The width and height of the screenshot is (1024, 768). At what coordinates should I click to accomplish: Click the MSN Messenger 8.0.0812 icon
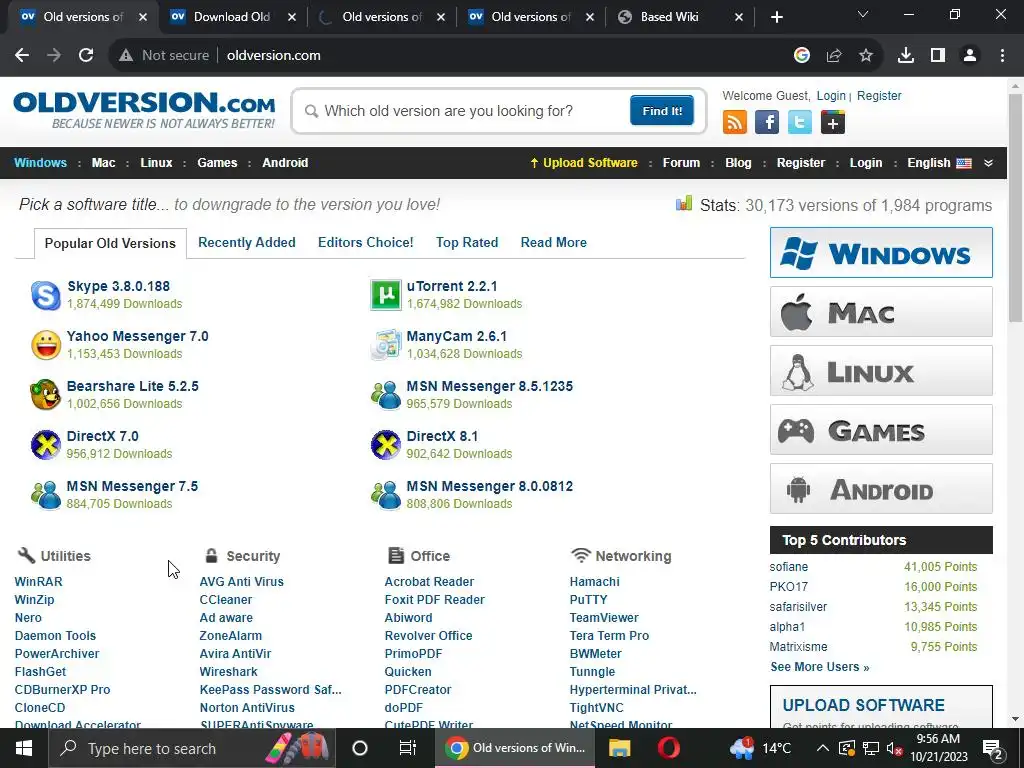click(385, 495)
